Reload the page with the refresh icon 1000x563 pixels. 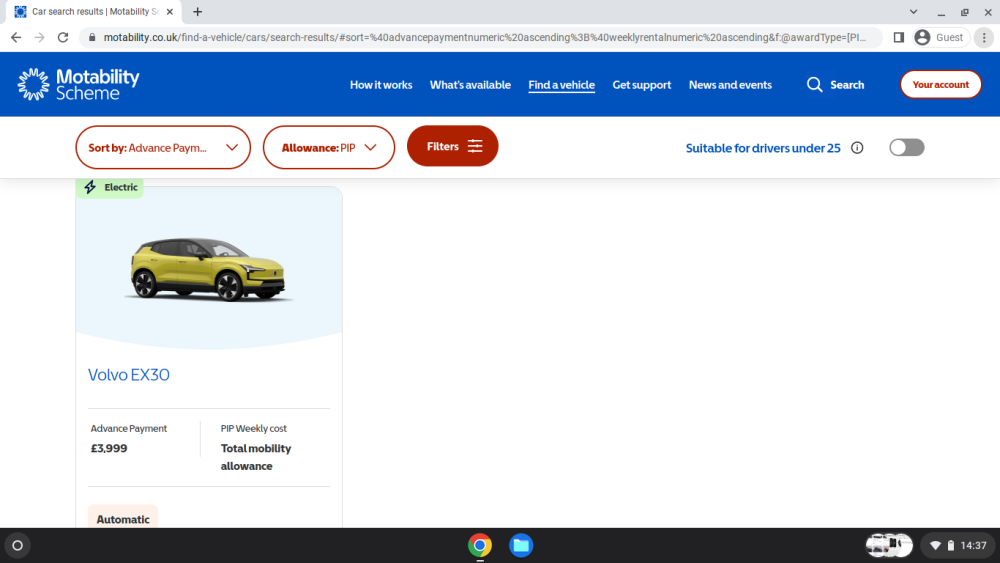coord(62,38)
